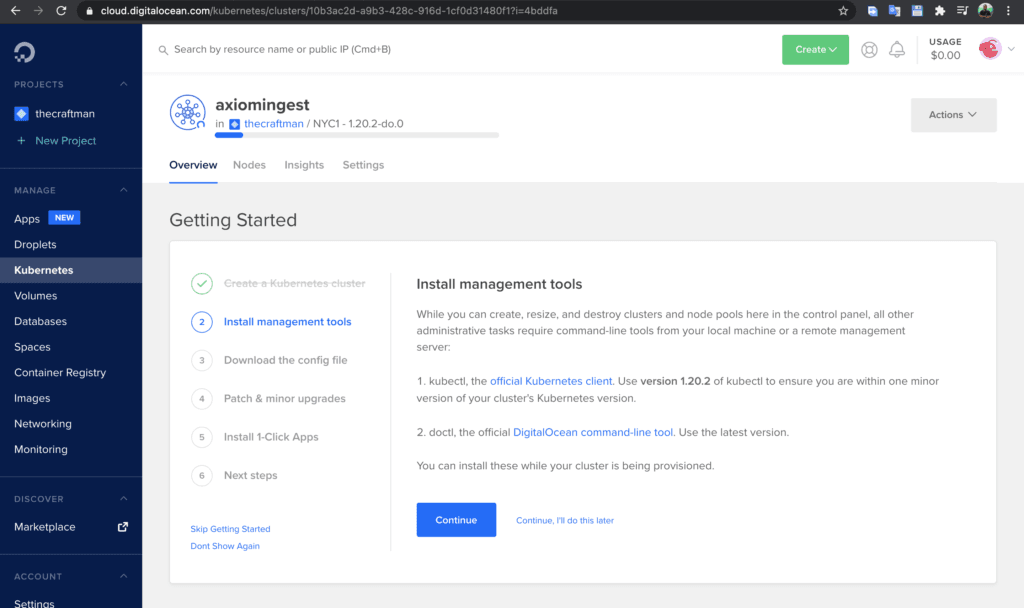Image resolution: width=1024 pixels, height=608 pixels.
Task: Select Download the config file step
Action: [x=285, y=360]
